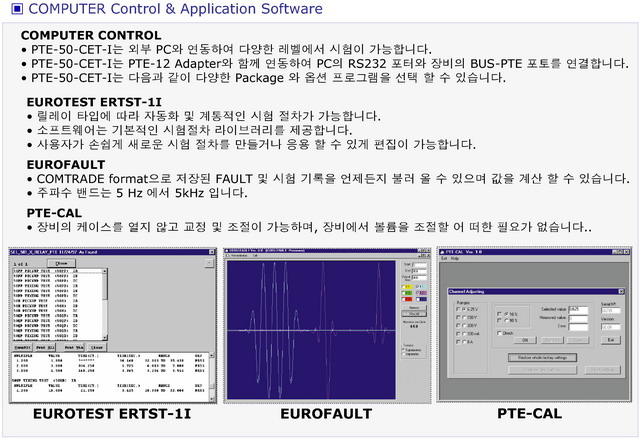Viewport: 640px width, 439px height.
Task: Click the EUROFAULT window title bar icon
Action: (227, 251)
